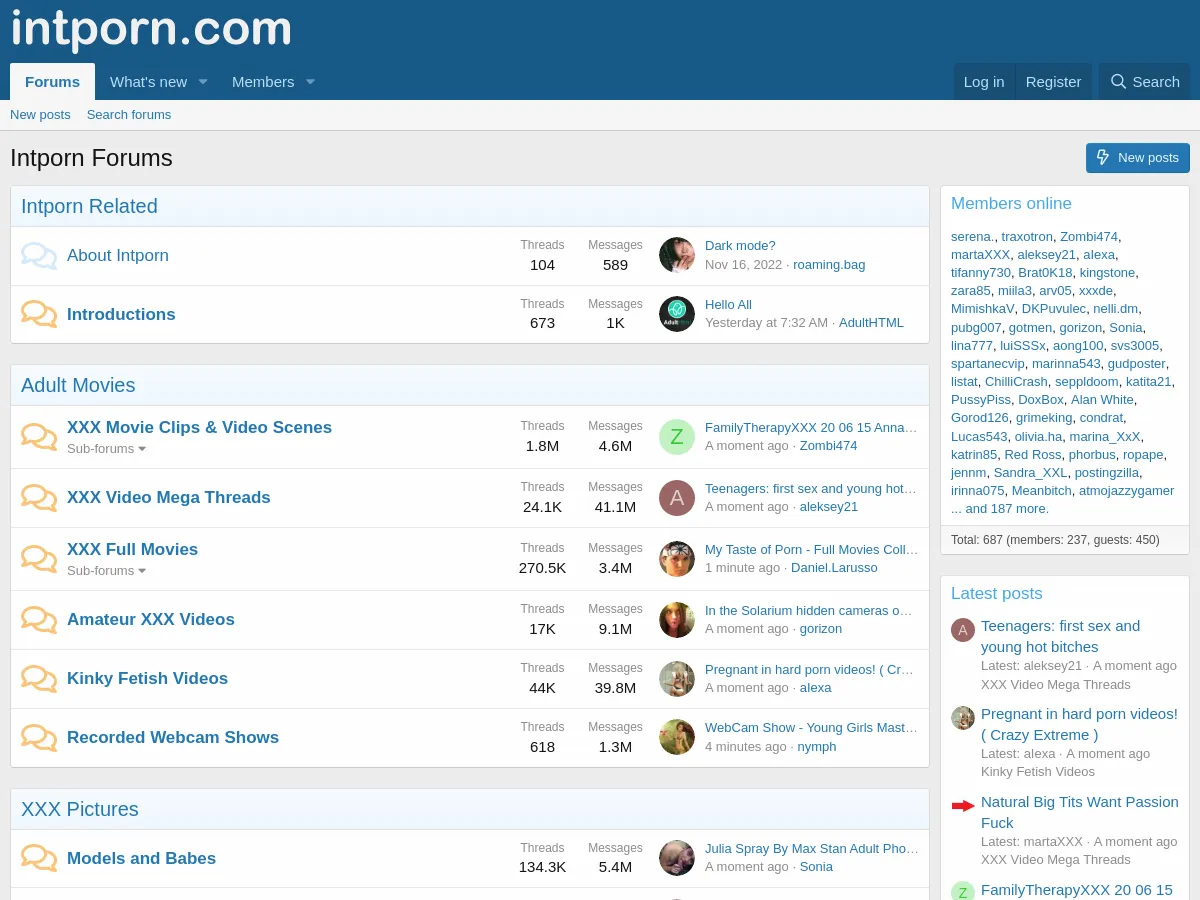Open AdultHTML's avatar in Introductions row

tap(677, 314)
